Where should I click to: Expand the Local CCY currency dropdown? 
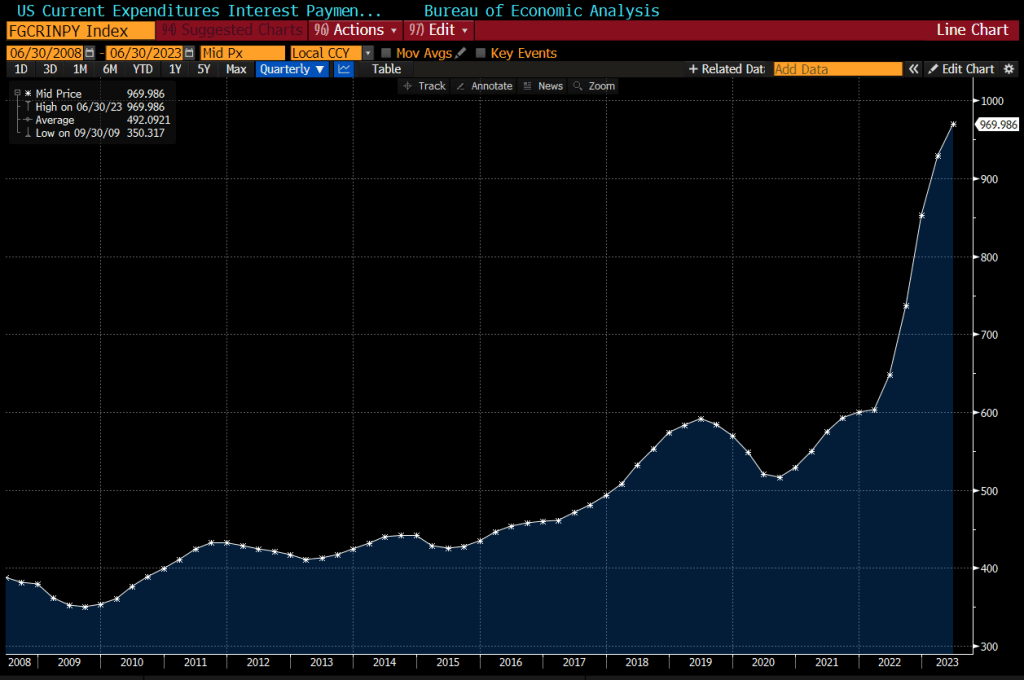[x=368, y=52]
